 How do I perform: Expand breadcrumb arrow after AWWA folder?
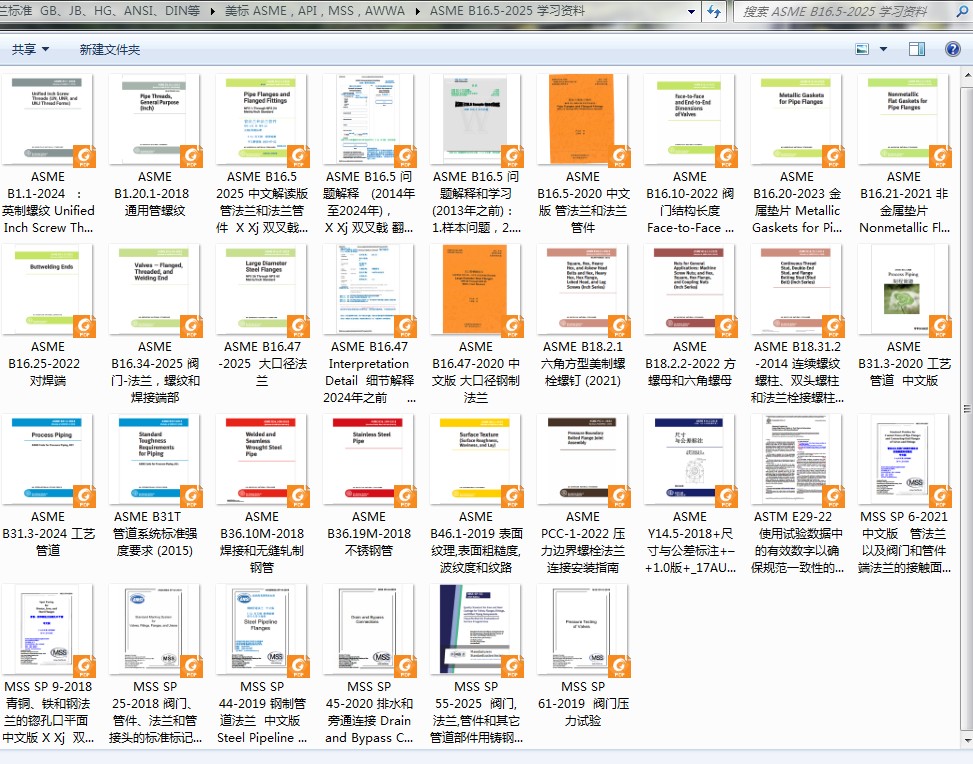click(418, 11)
